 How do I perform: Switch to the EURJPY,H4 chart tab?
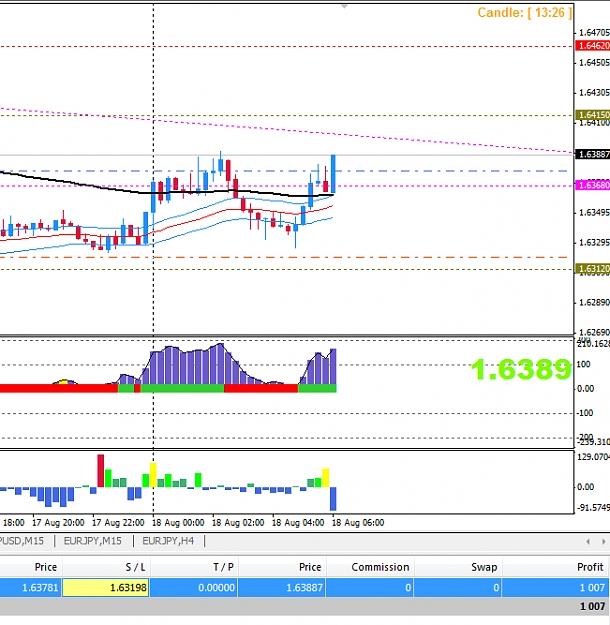168,541
